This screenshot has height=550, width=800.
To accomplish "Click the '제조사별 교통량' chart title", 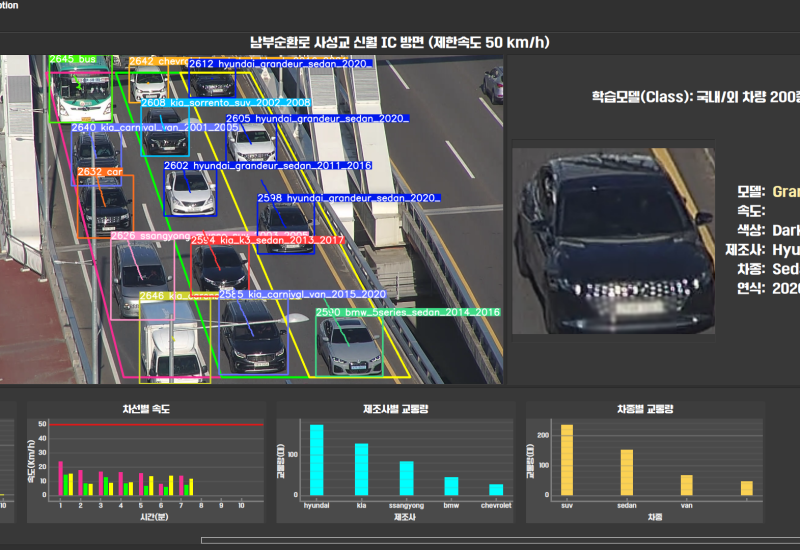I will [x=395, y=409].
